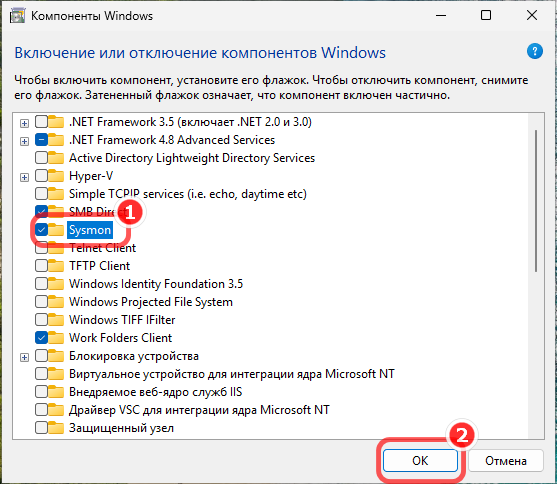Select Windows Projected File System label
Image resolution: width=557 pixels, height=484 pixels.
pos(151,301)
